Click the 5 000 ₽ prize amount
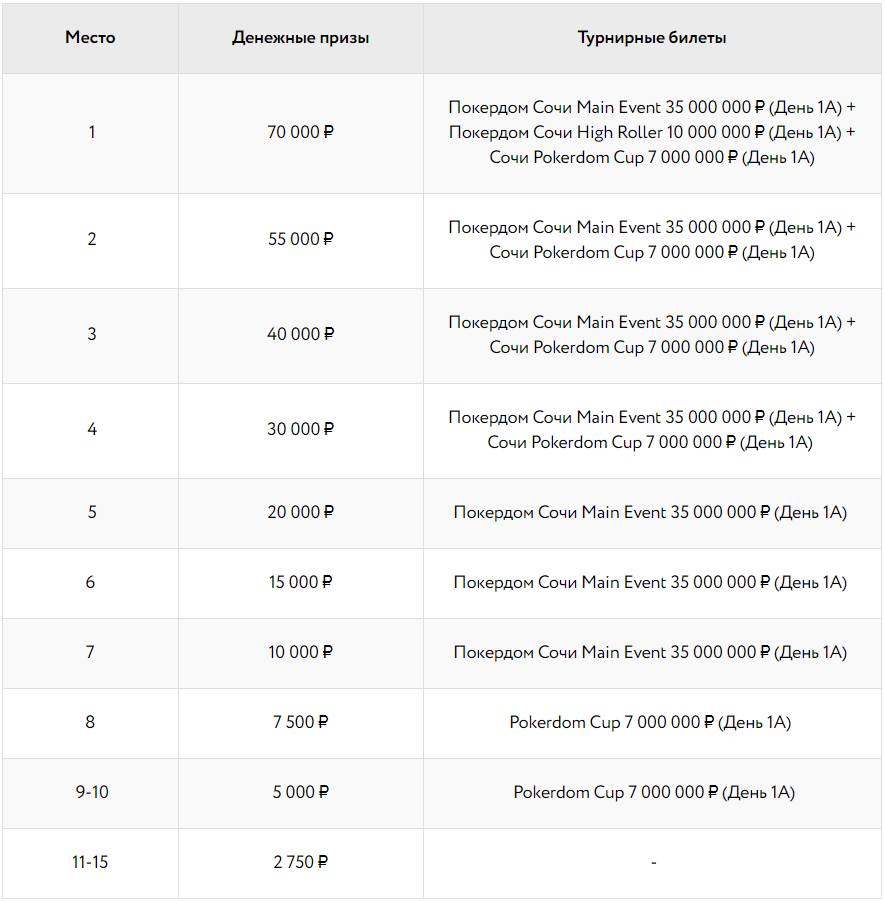Image resolution: width=885 pixels, height=901 pixels. [300, 792]
